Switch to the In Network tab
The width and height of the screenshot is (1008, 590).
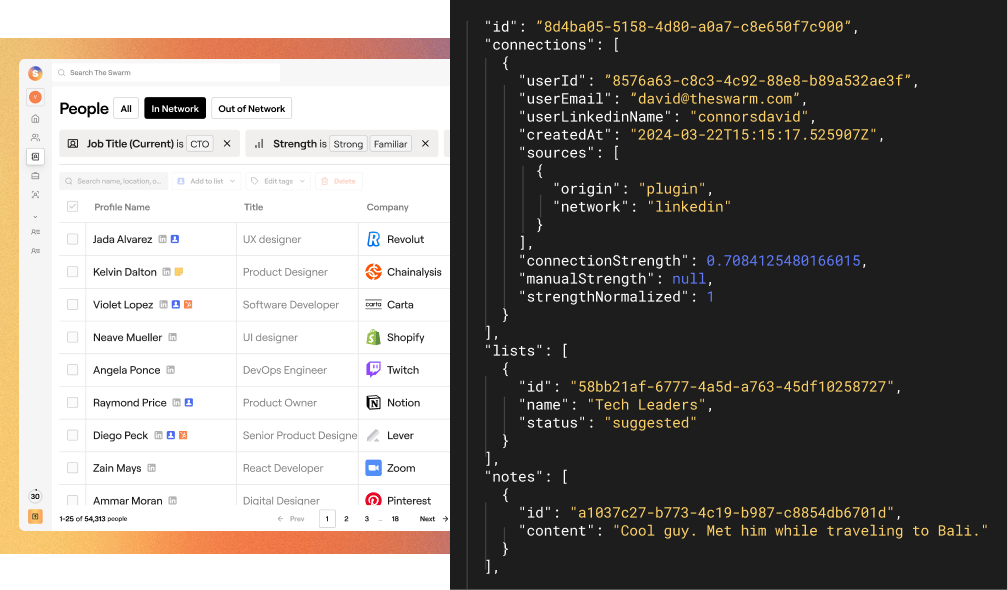tap(175, 109)
